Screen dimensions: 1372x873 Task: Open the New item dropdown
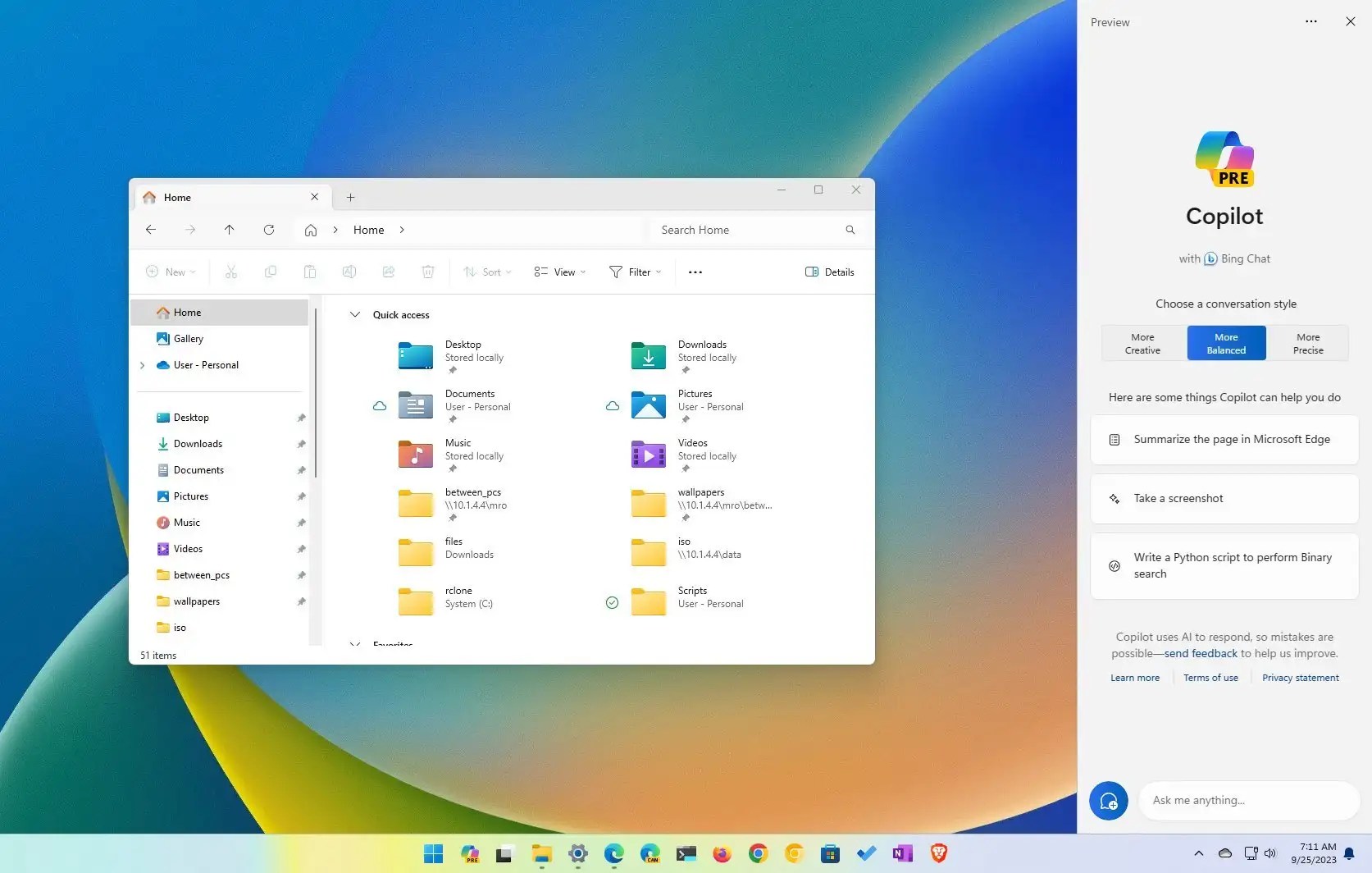tap(171, 272)
